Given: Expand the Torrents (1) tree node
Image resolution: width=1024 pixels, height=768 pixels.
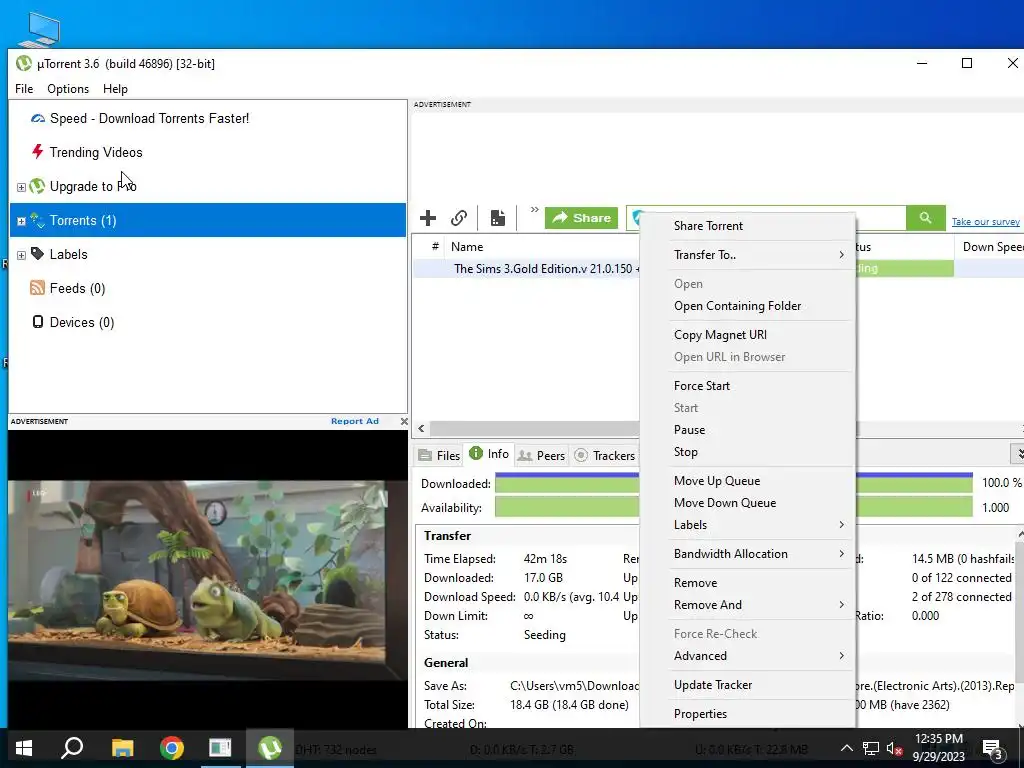Looking at the screenshot, I should point(21,221).
